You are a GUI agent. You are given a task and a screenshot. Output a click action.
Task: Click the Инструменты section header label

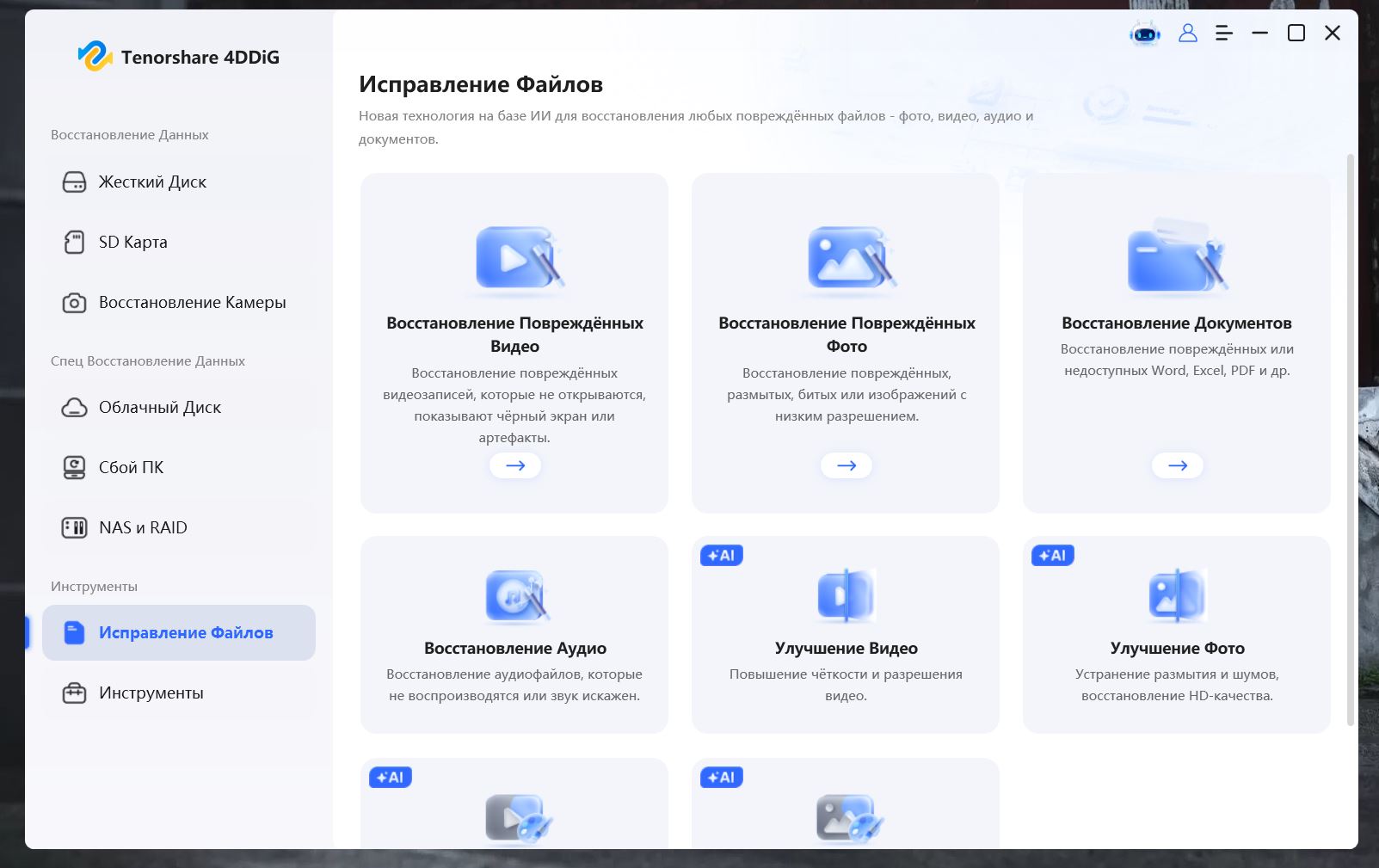pos(94,587)
